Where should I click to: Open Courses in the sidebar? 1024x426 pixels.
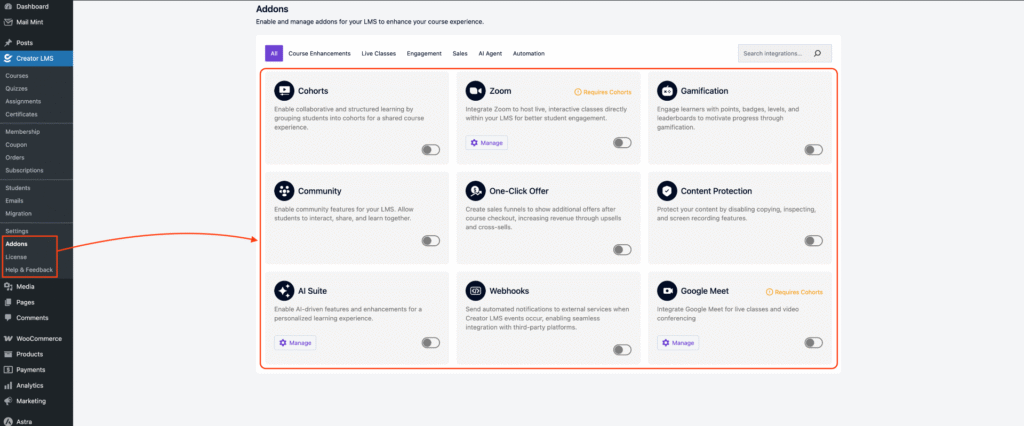pyautogui.click(x=17, y=76)
